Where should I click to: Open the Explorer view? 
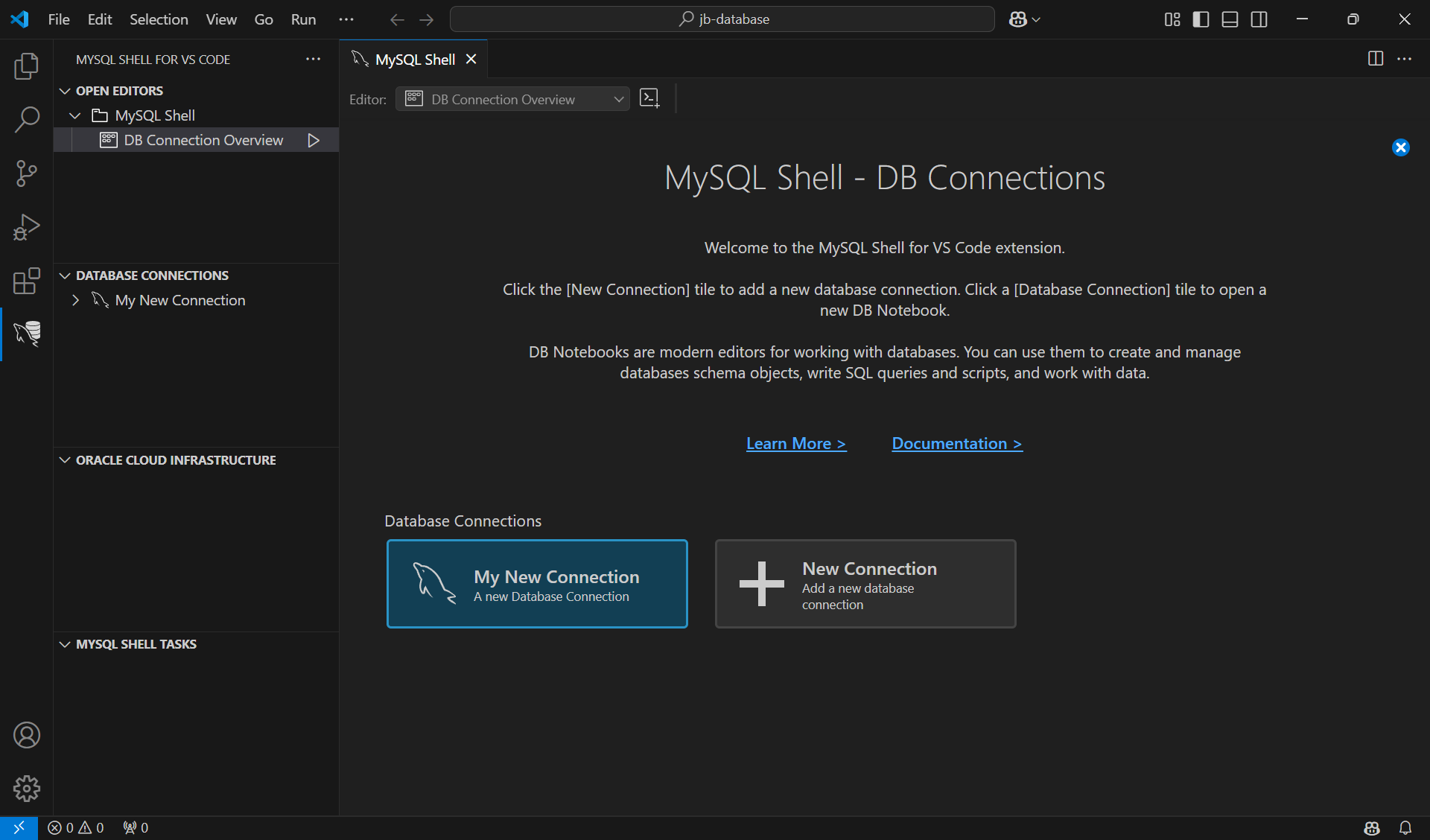tap(27, 66)
